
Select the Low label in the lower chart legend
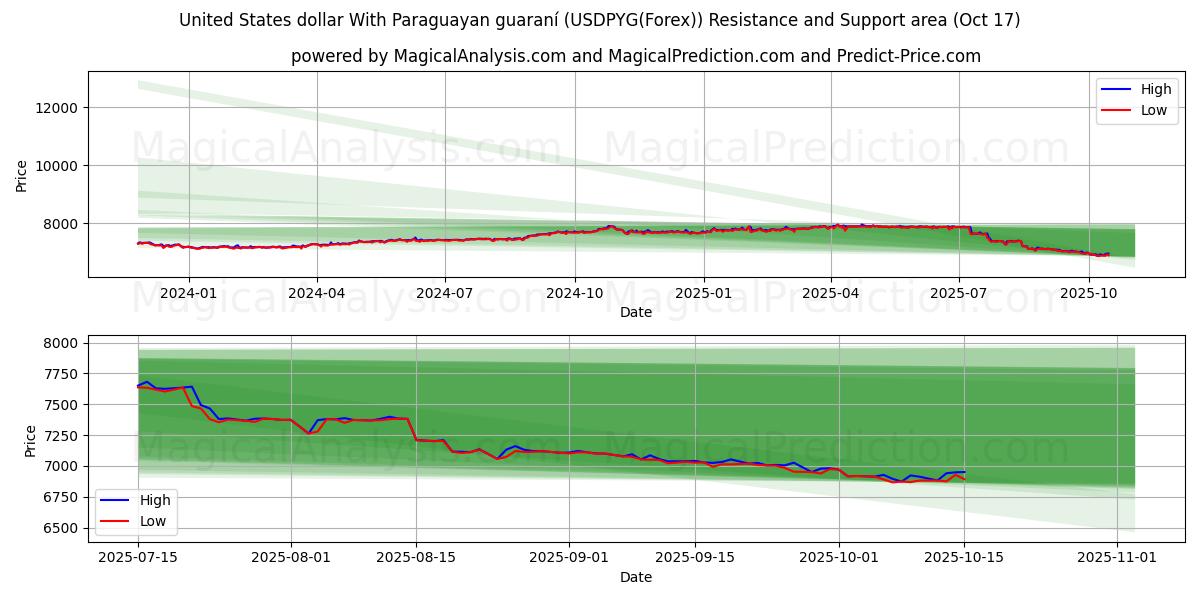(155, 521)
